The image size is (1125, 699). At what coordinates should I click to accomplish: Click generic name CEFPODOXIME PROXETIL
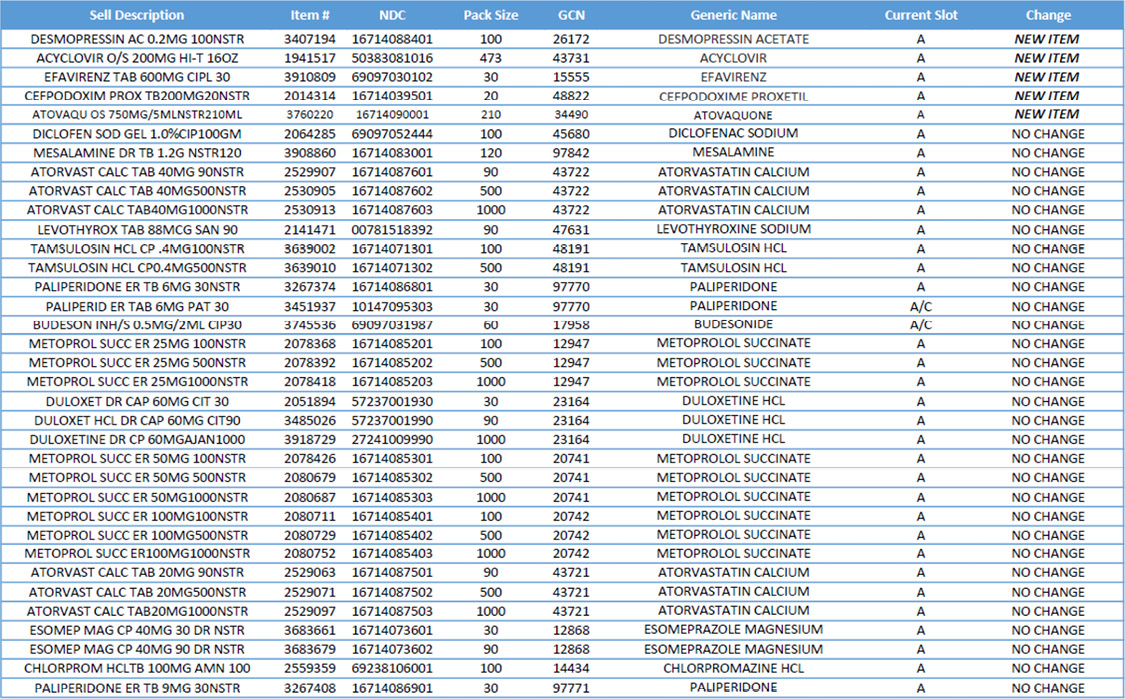[733, 95]
